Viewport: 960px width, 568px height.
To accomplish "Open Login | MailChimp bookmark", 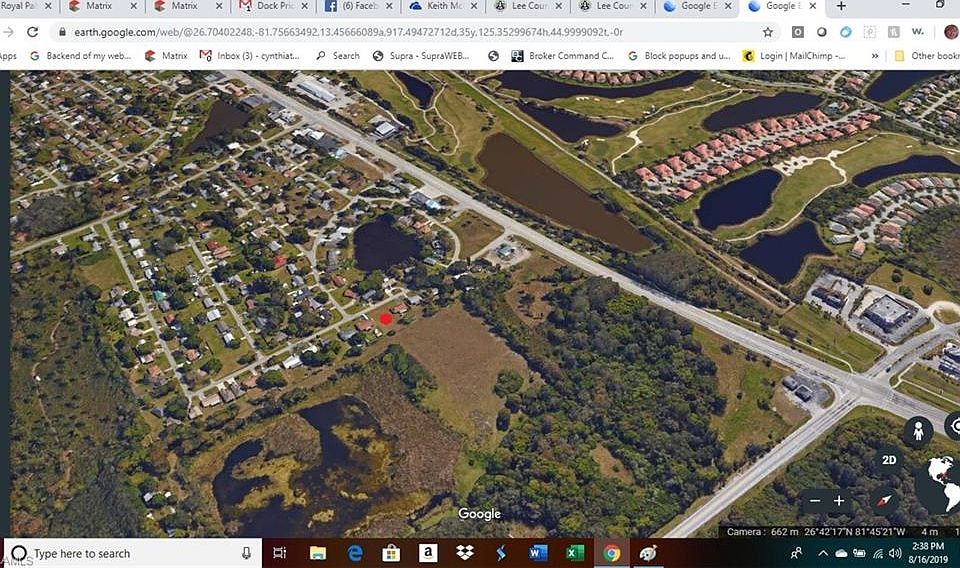I will point(793,56).
